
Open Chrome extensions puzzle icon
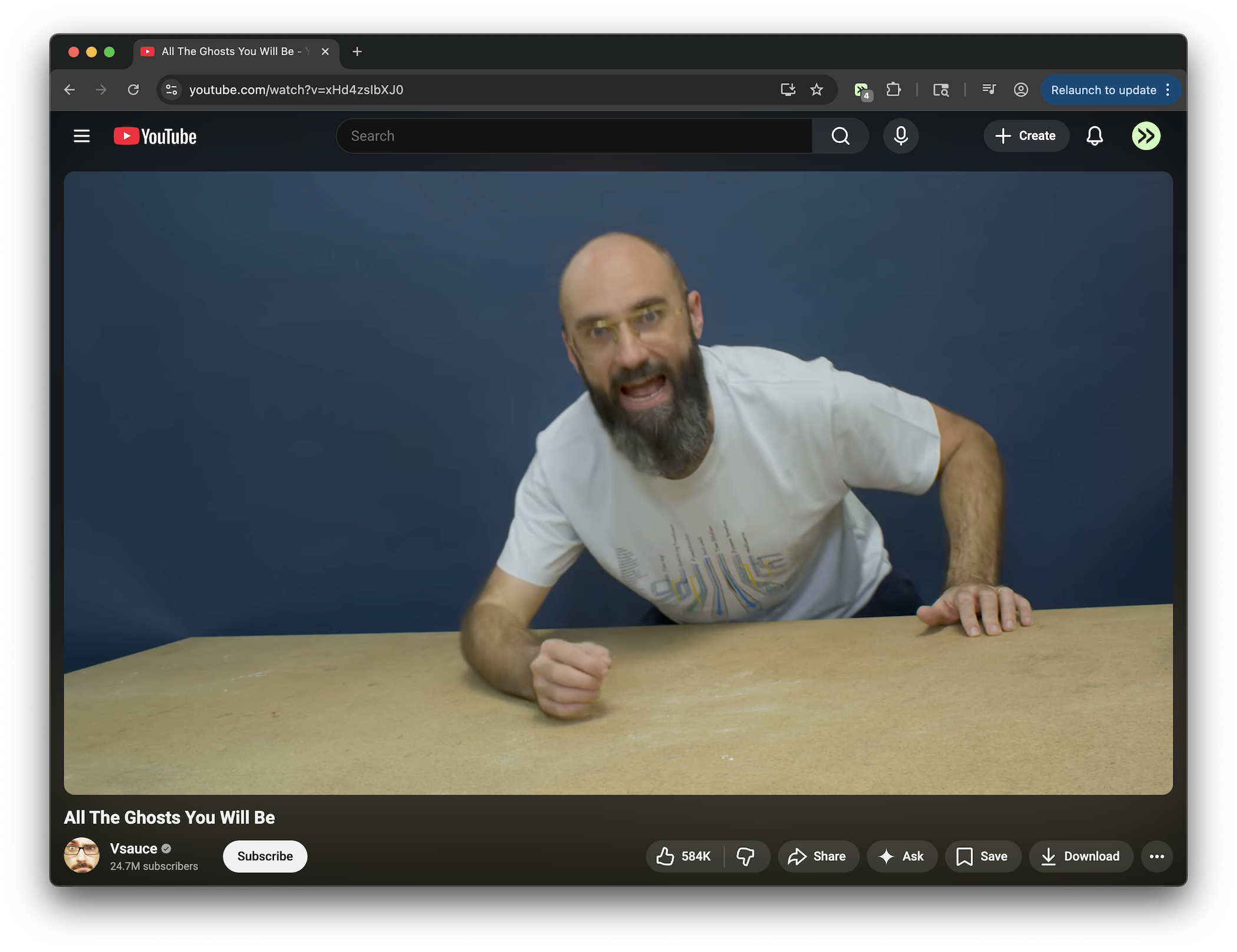point(894,89)
